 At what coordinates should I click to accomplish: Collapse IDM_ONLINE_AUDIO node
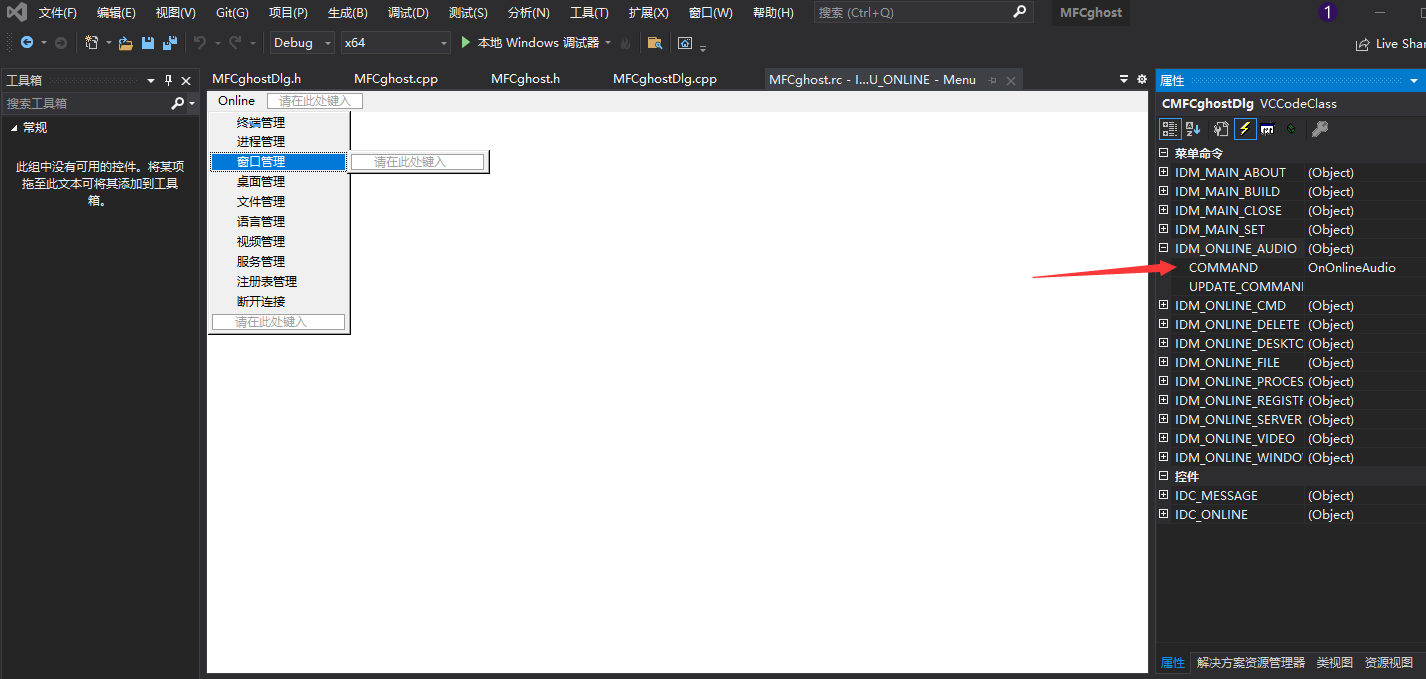coord(1163,248)
